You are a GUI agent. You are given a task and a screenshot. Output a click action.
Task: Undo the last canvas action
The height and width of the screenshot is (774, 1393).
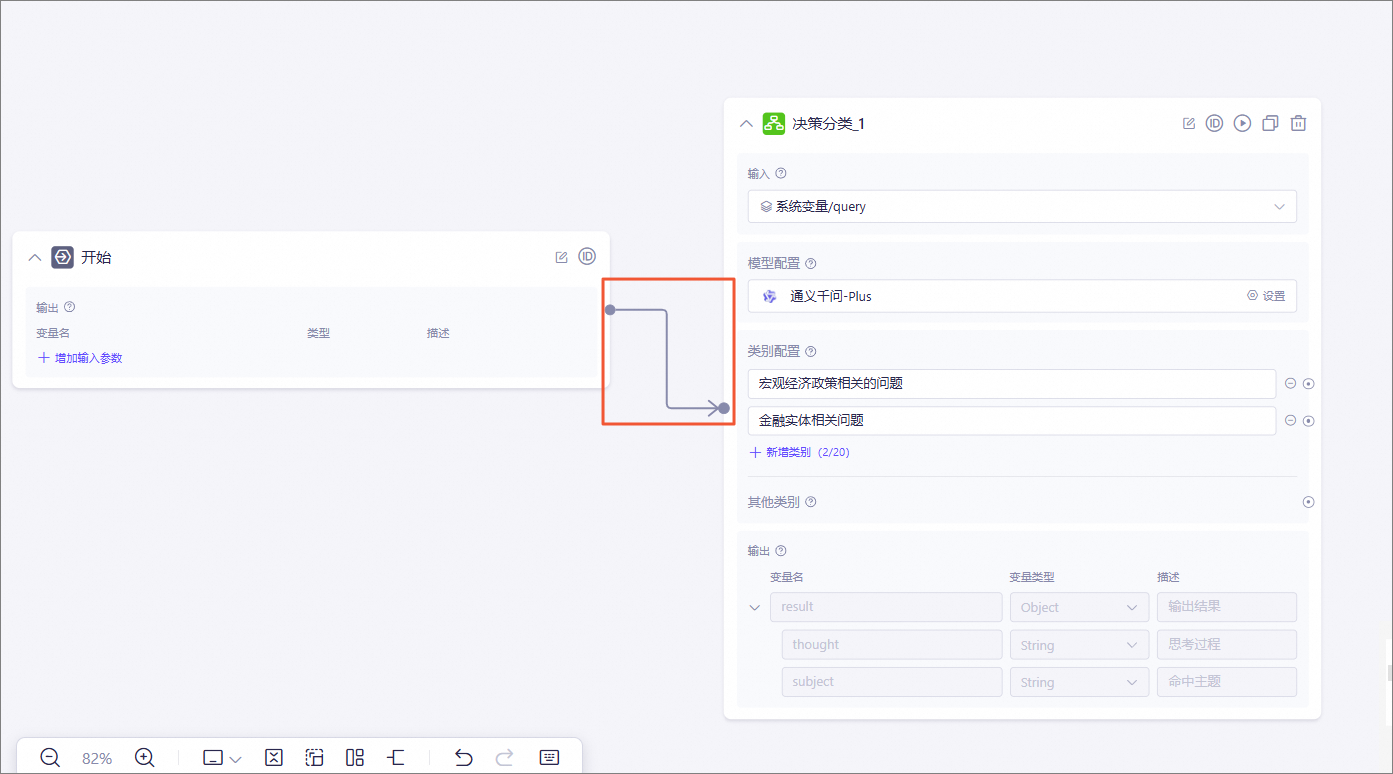[x=463, y=758]
